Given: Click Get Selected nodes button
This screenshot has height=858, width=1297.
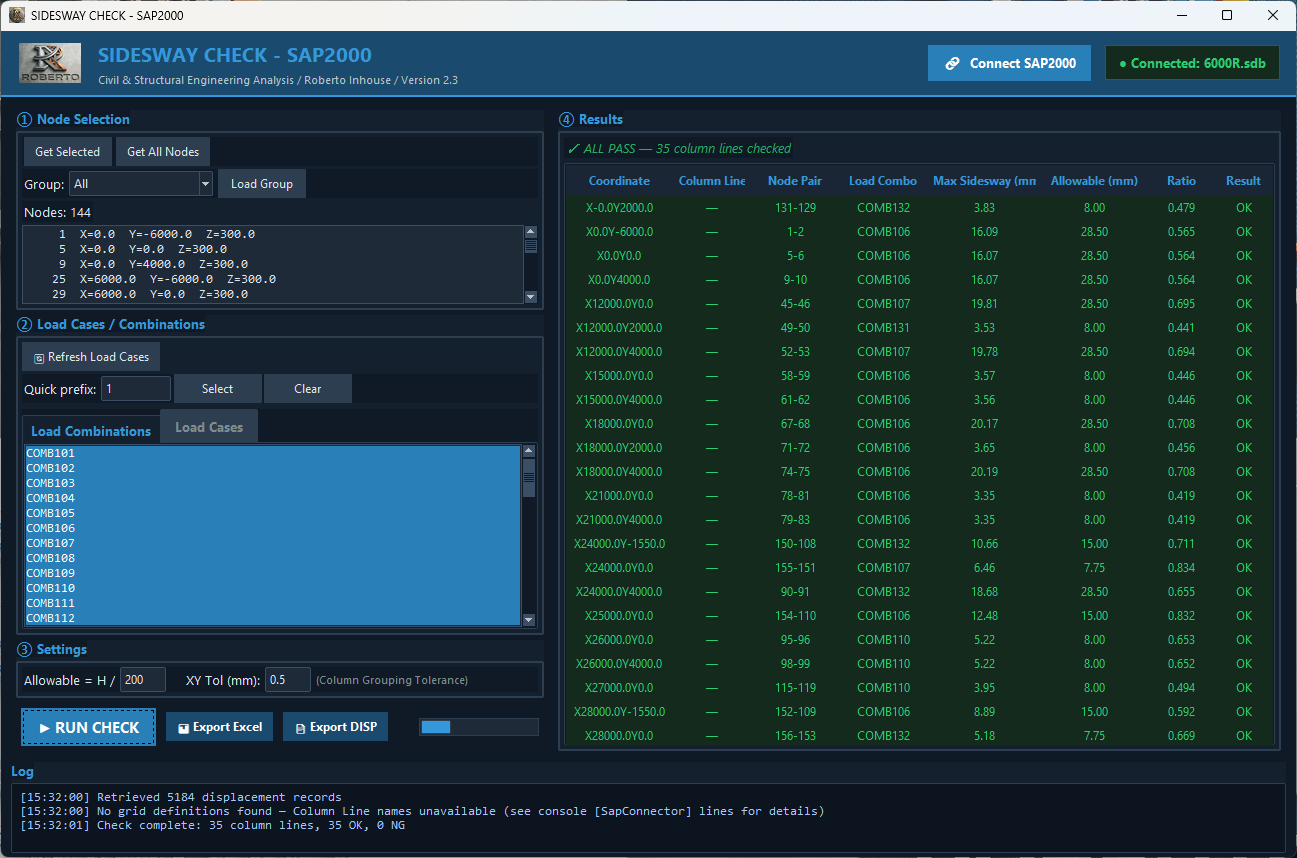Looking at the screenshot, I should point(68,152).
